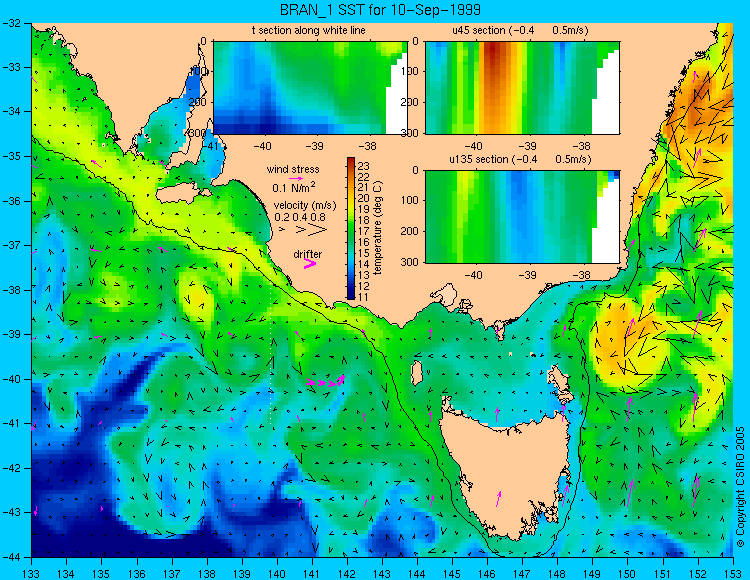The height and width of the screenshot is (580, 750).
Task: Click the 153 longitude axis label
Action: click(x=733, y=573)
